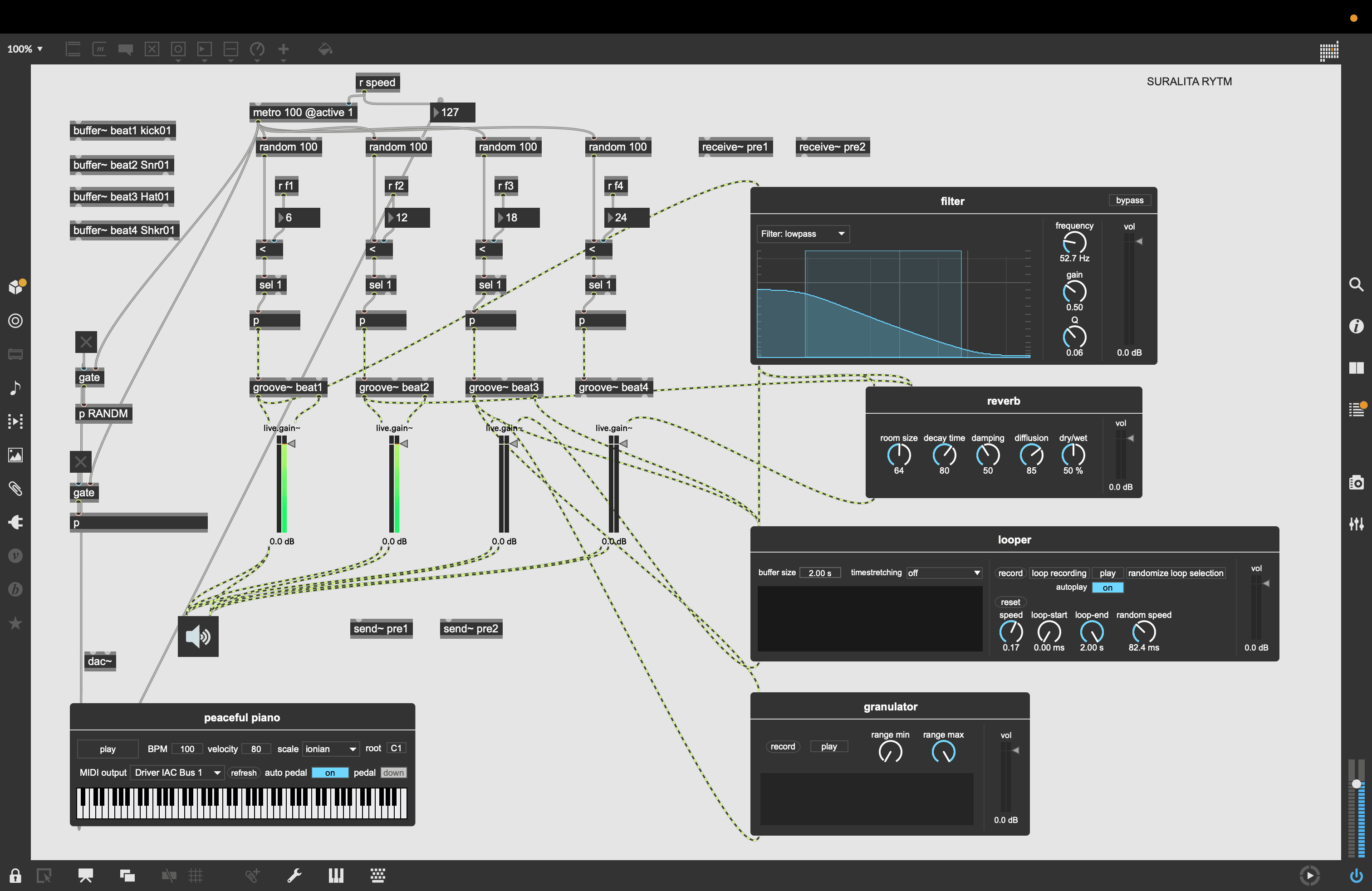Add a new object with plus icon
The height and width of the screenshot is (891, 1372).
pos(284,49)
